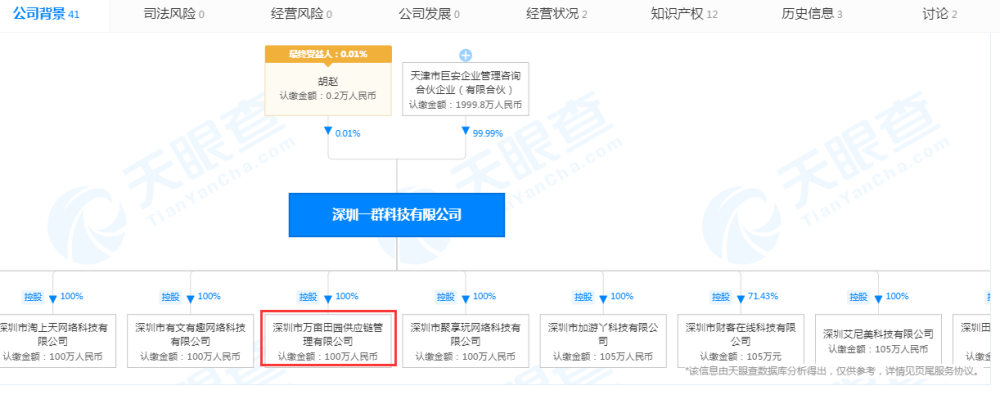The image size is (1000, 399).
Task: Click 控股 tag above 深圳市万亩田园供应链
Action: pyautogui.click(x=308, y=297)
